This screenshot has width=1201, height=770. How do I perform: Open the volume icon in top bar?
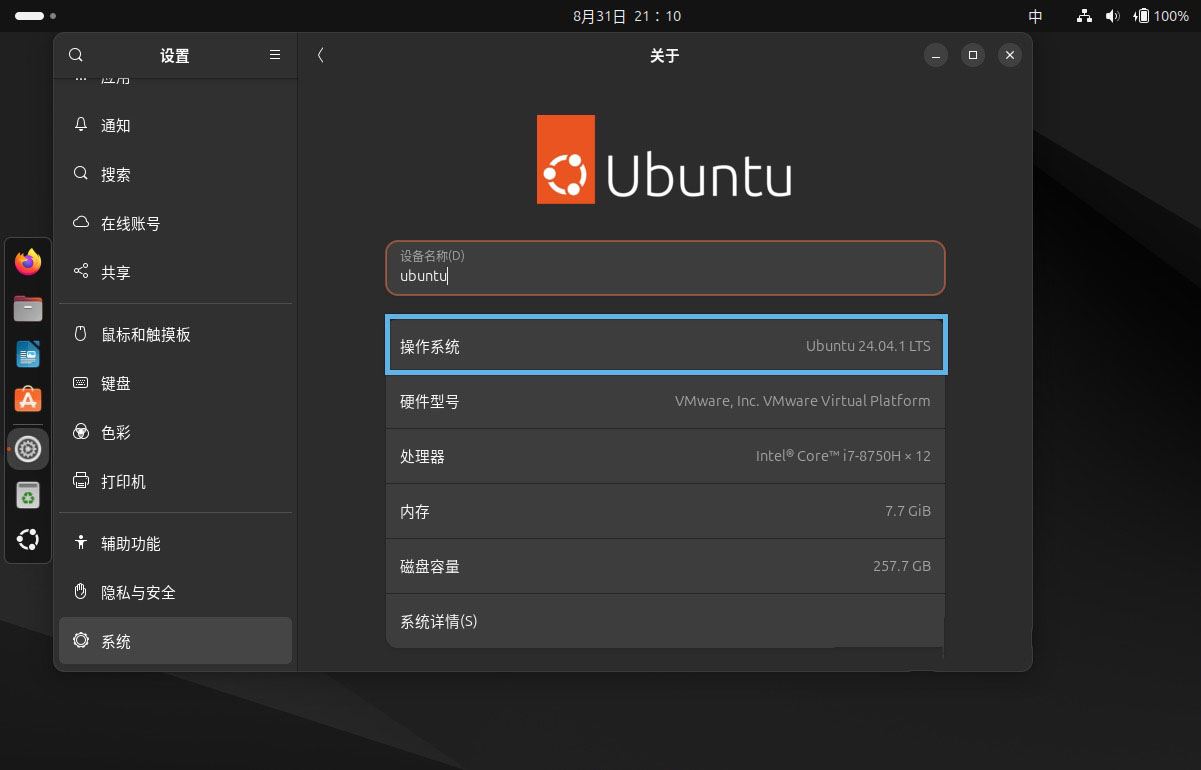(x=1112, y=16)
